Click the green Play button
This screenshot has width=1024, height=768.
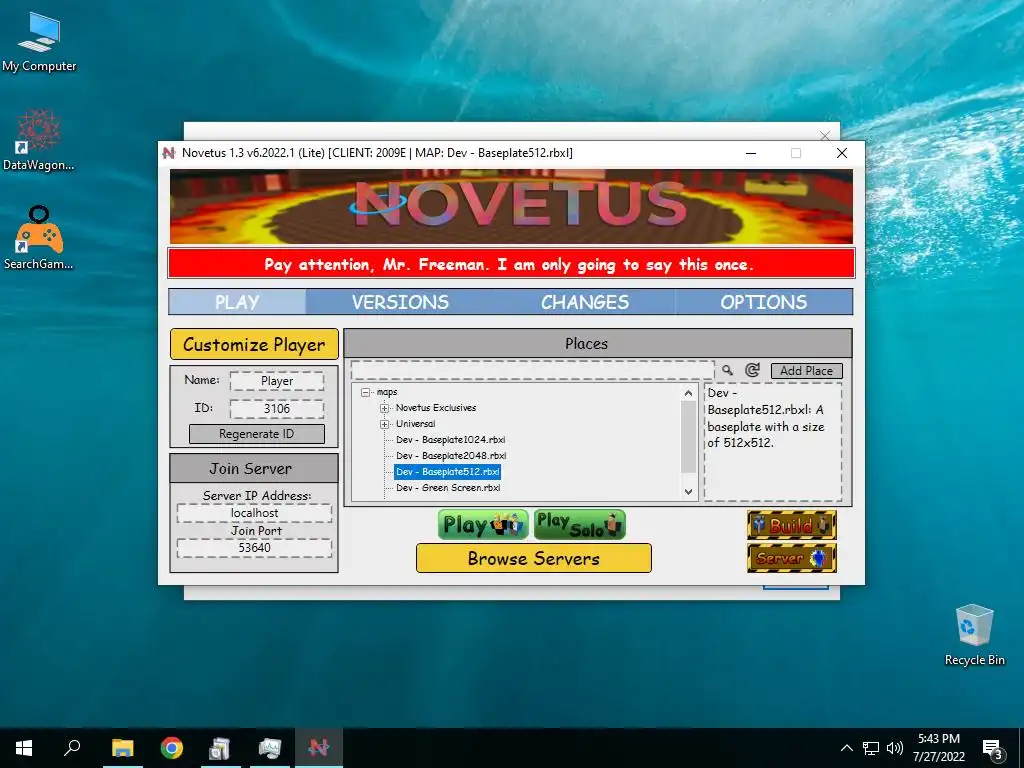point(483,524)
